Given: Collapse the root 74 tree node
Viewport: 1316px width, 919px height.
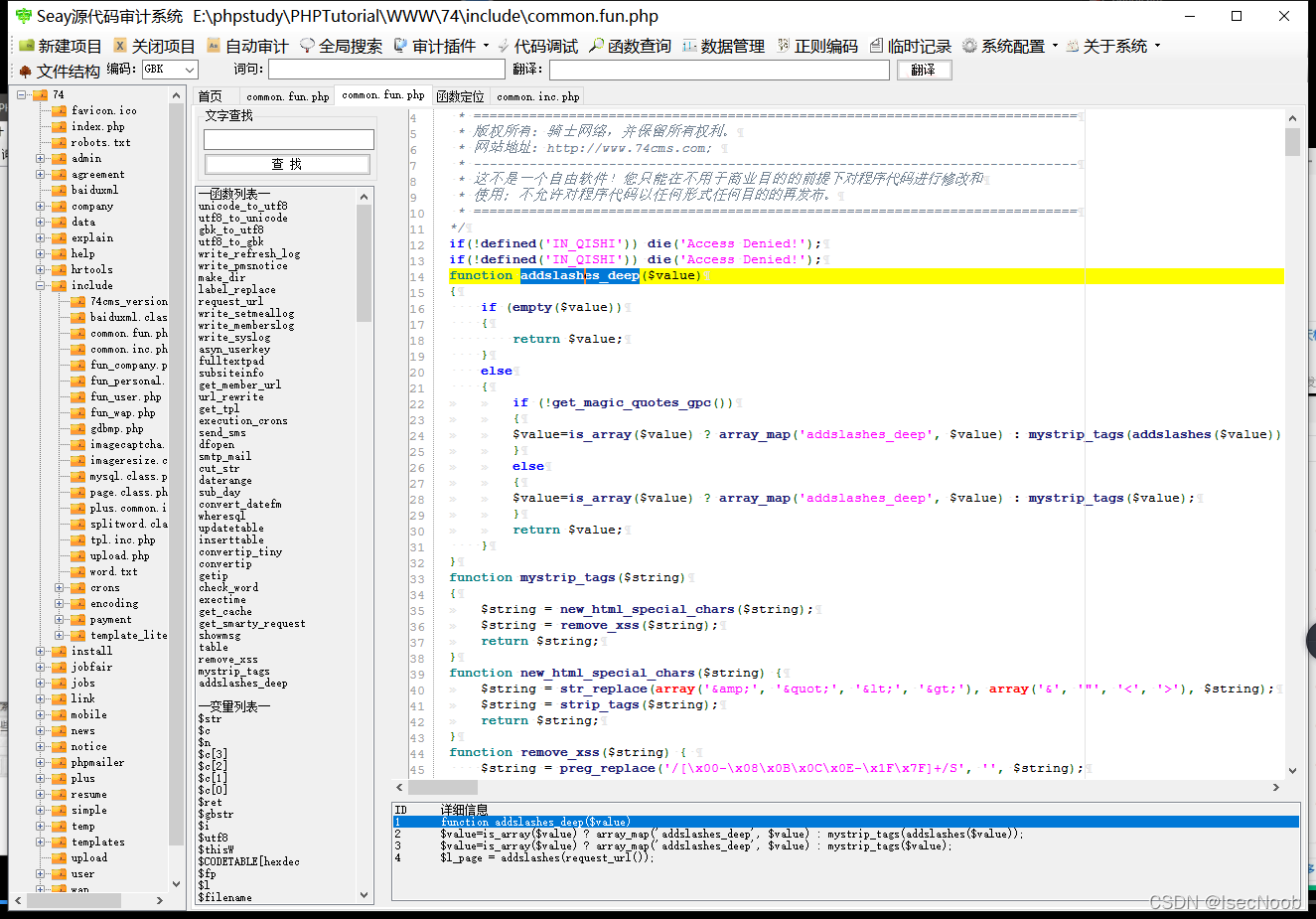Looking at the screenshot, I should [x=22, y=95].
